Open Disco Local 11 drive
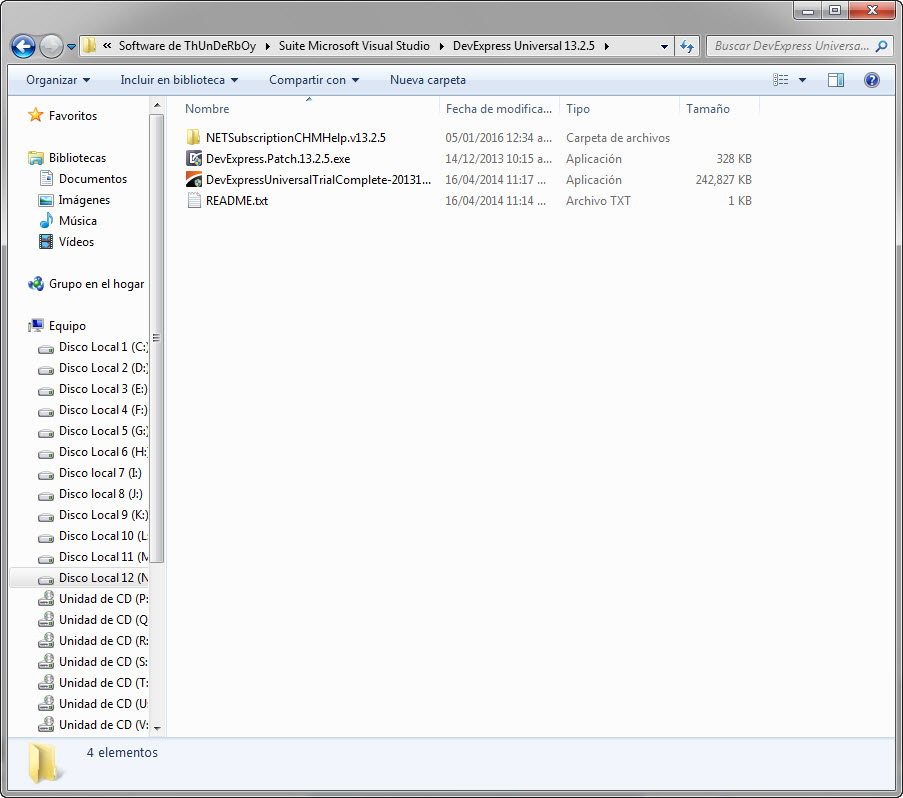The image size is (903, 798). [103, 557]
